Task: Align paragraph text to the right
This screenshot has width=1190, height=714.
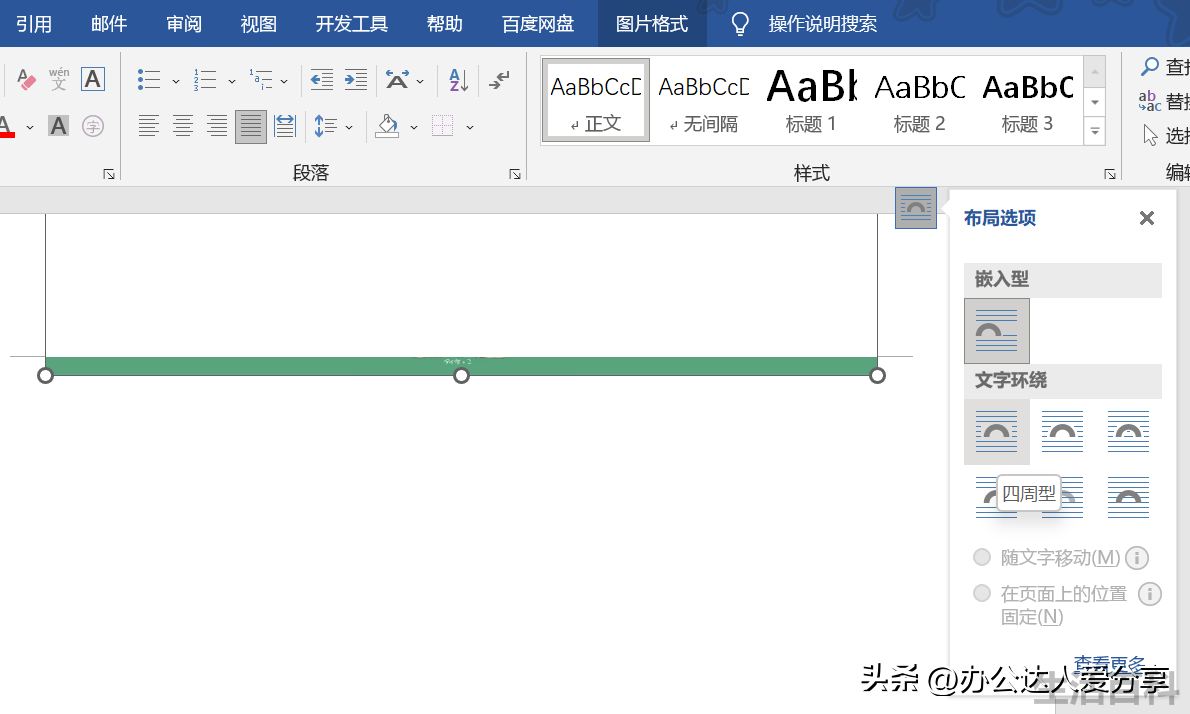Action: (217, 125)
